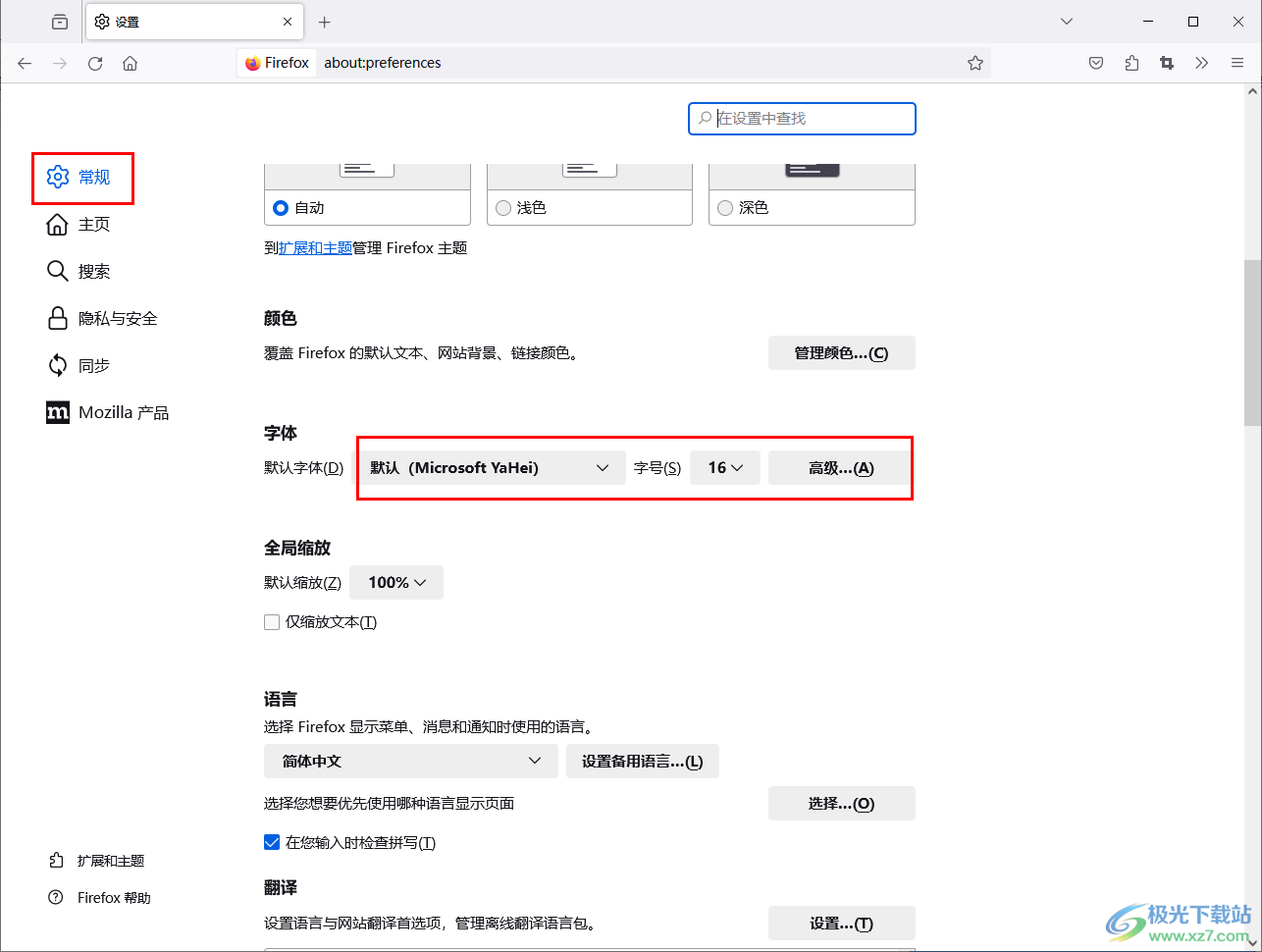
Task: Go to home page icon
Action: point(131,63)
